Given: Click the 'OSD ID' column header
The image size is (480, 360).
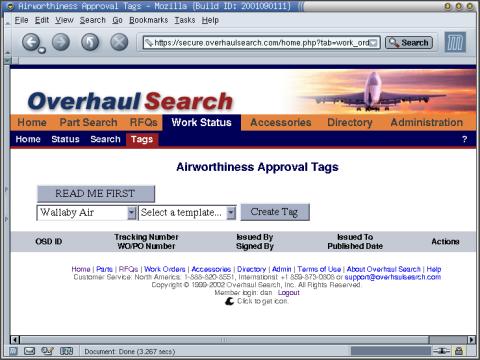Looking at the screenshot, I should (49, 241).
